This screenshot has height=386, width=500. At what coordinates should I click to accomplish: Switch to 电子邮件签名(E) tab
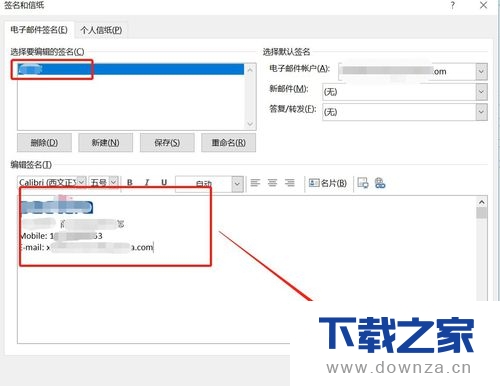[x=39, y=30]
